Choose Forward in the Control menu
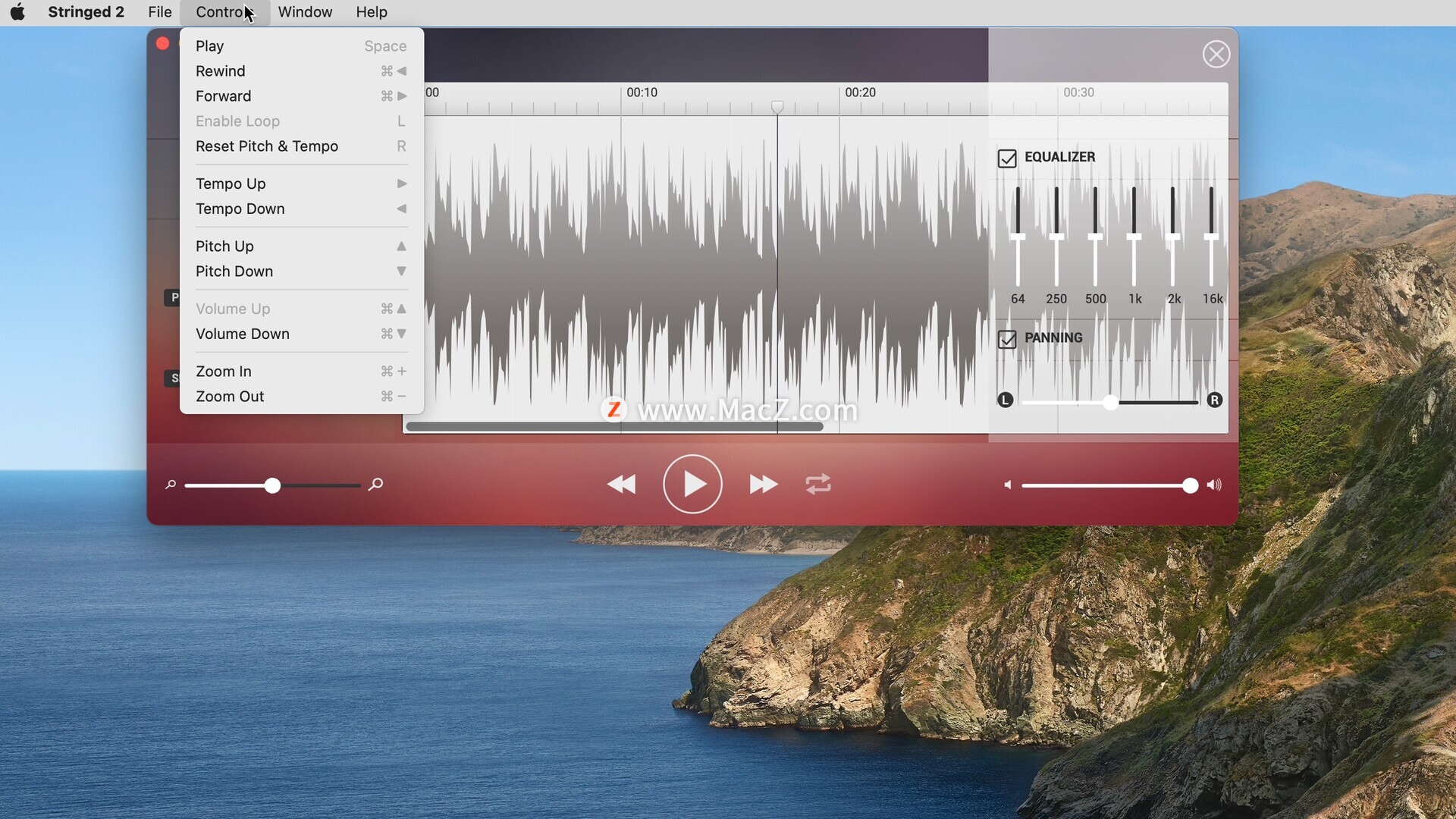 pos(301,96)
